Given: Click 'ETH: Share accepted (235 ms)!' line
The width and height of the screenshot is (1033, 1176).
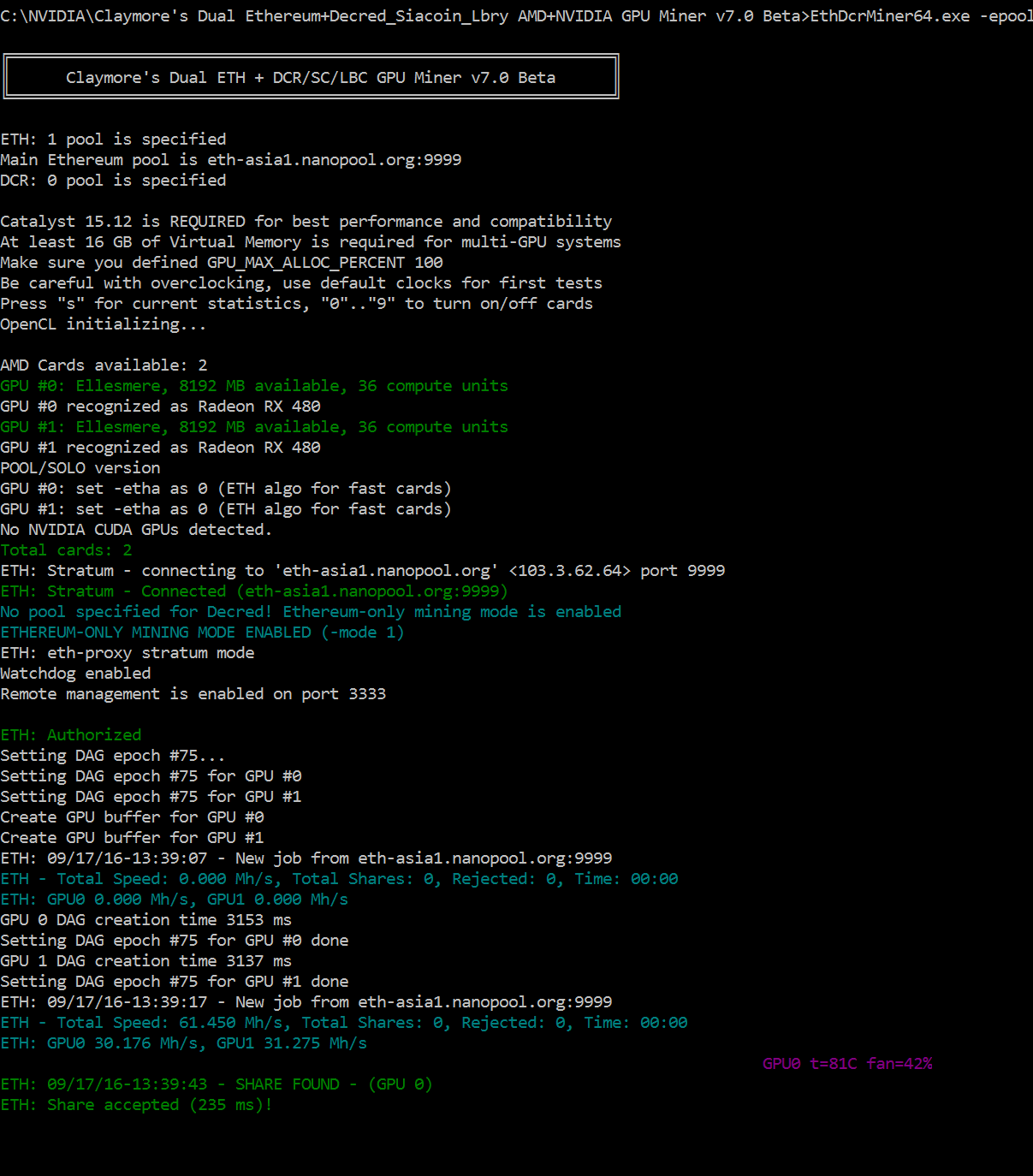Looking at the screenshot, I should [x=136, y=1105].
